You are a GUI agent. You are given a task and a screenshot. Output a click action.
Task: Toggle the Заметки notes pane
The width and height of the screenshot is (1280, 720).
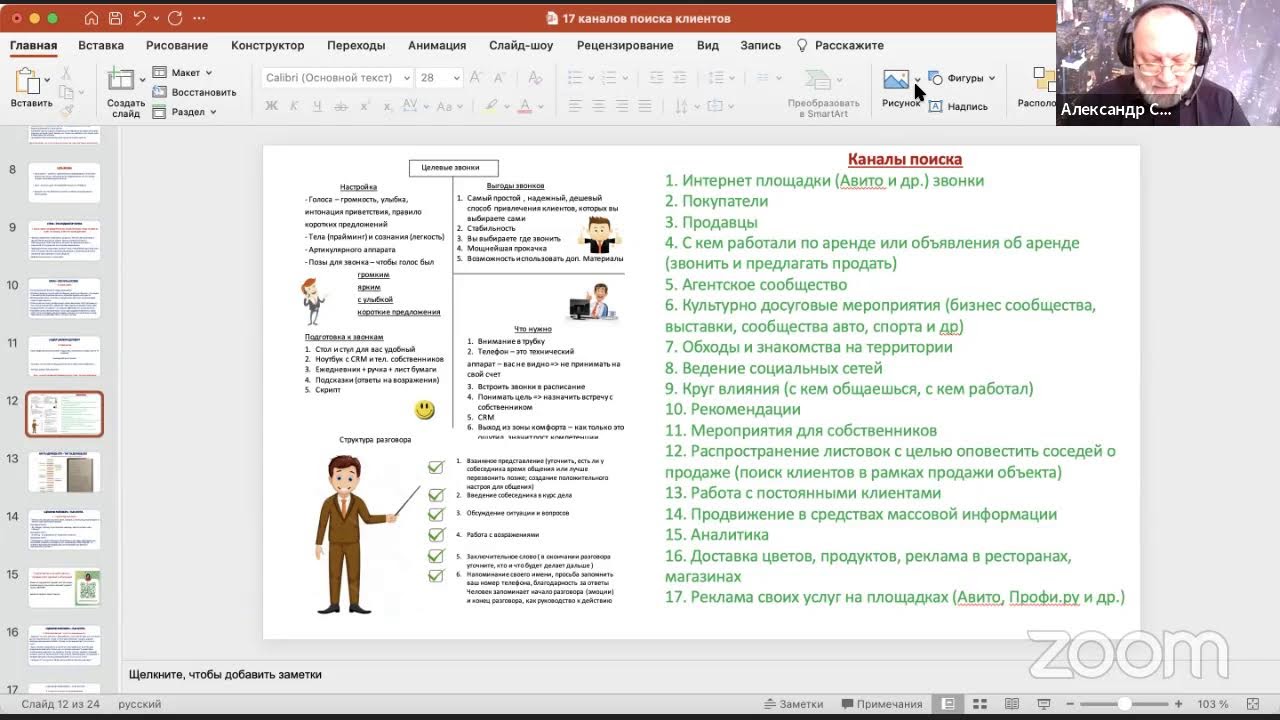(793, 704)
